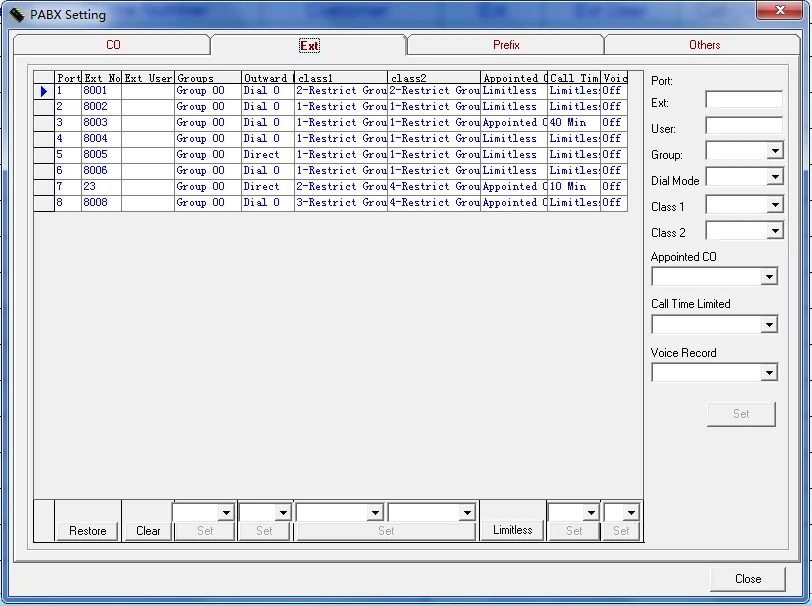
Task: Focus the User text field
Action: pyautogui.click(x=743, y=126)
